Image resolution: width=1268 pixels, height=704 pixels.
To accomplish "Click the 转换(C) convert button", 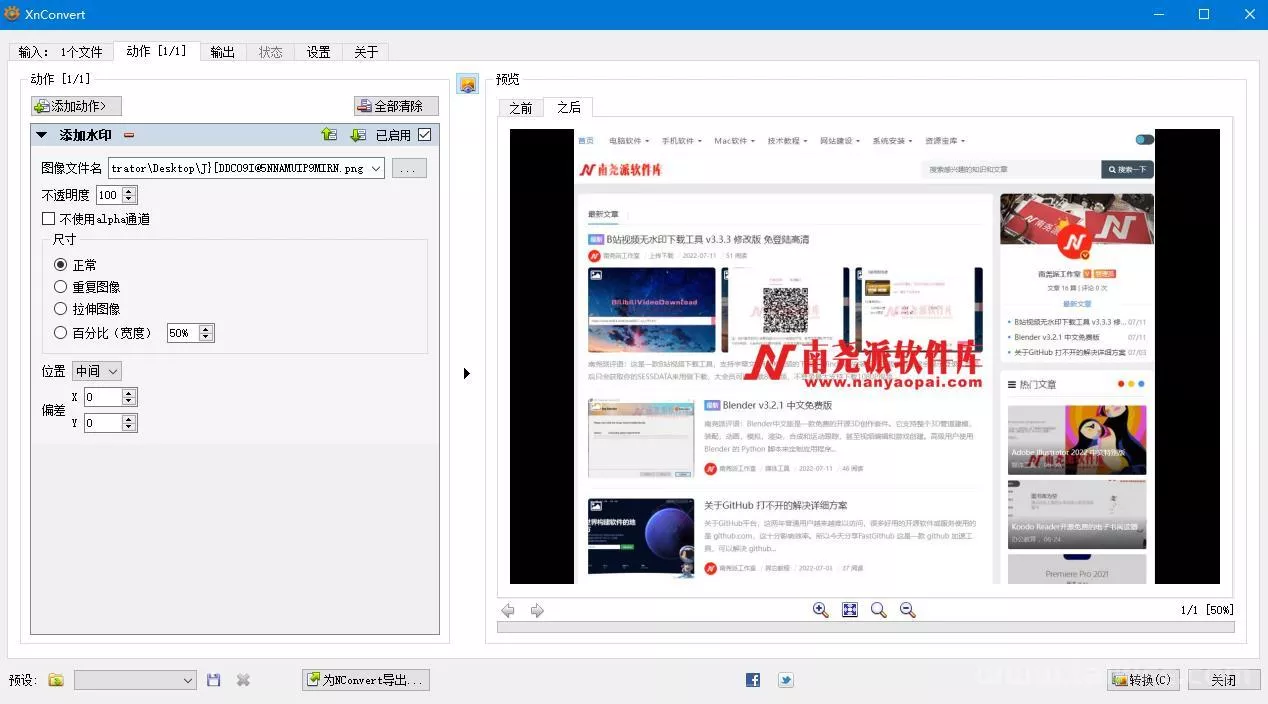I will coord(1144,680).
